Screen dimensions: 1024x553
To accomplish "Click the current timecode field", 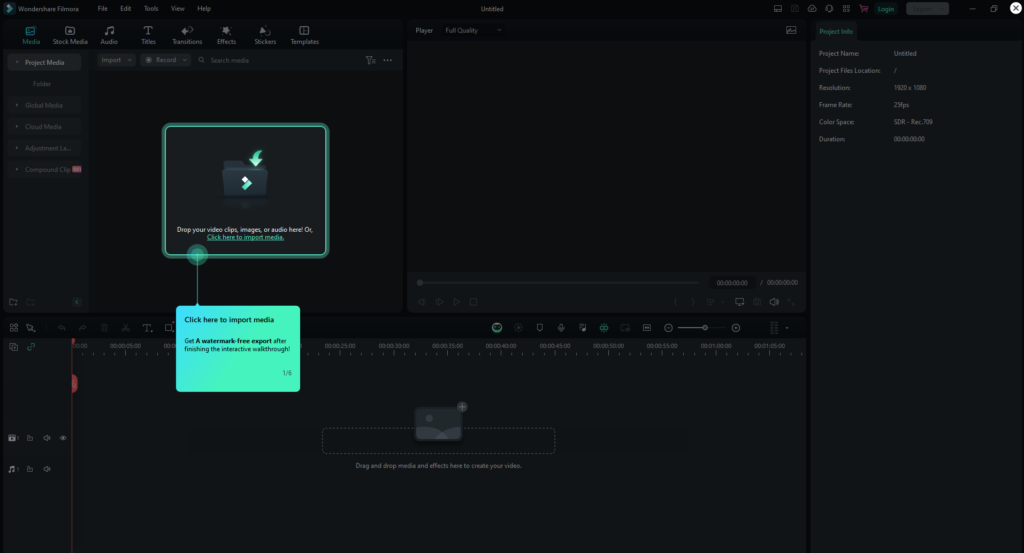I will coord(731,283).
